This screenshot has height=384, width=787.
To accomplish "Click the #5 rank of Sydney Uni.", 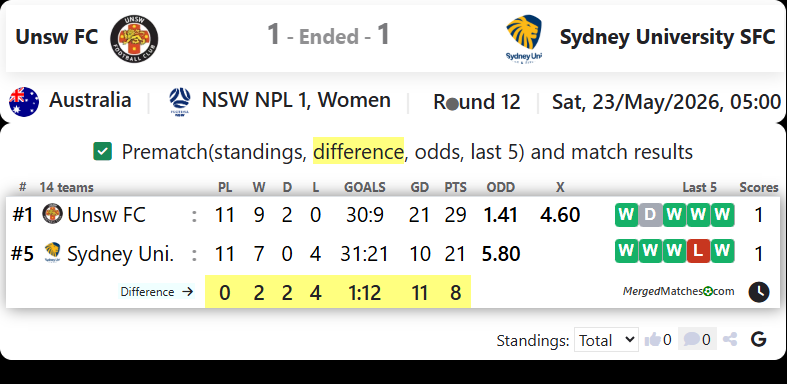I will (23, 253).
